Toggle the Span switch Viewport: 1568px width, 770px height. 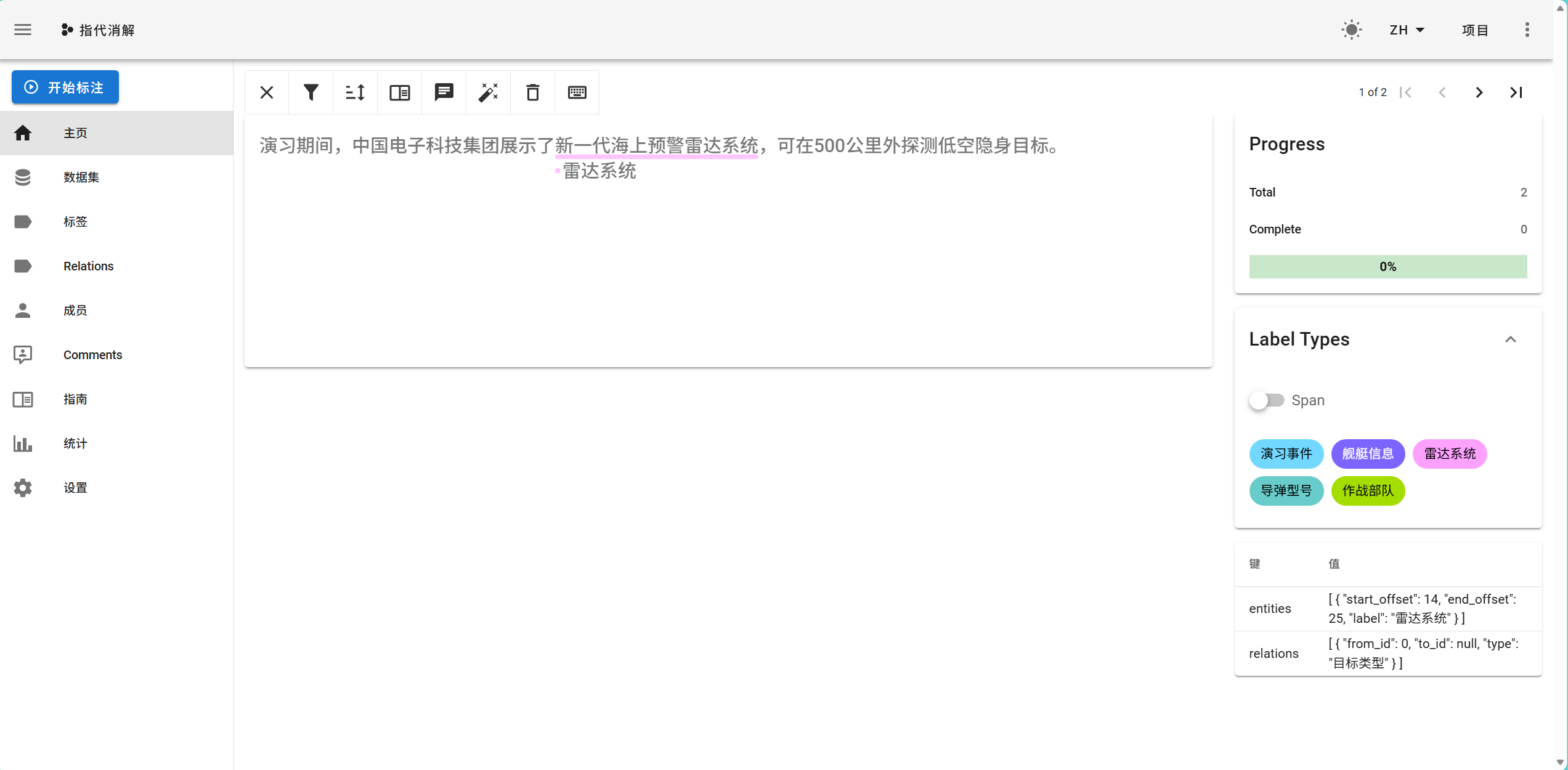(x=1267, y=400)
